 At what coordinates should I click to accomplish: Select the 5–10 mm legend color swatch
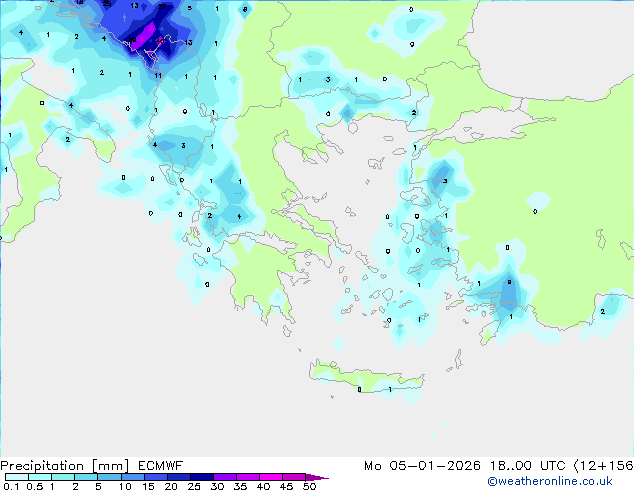(x=109, y=477)
